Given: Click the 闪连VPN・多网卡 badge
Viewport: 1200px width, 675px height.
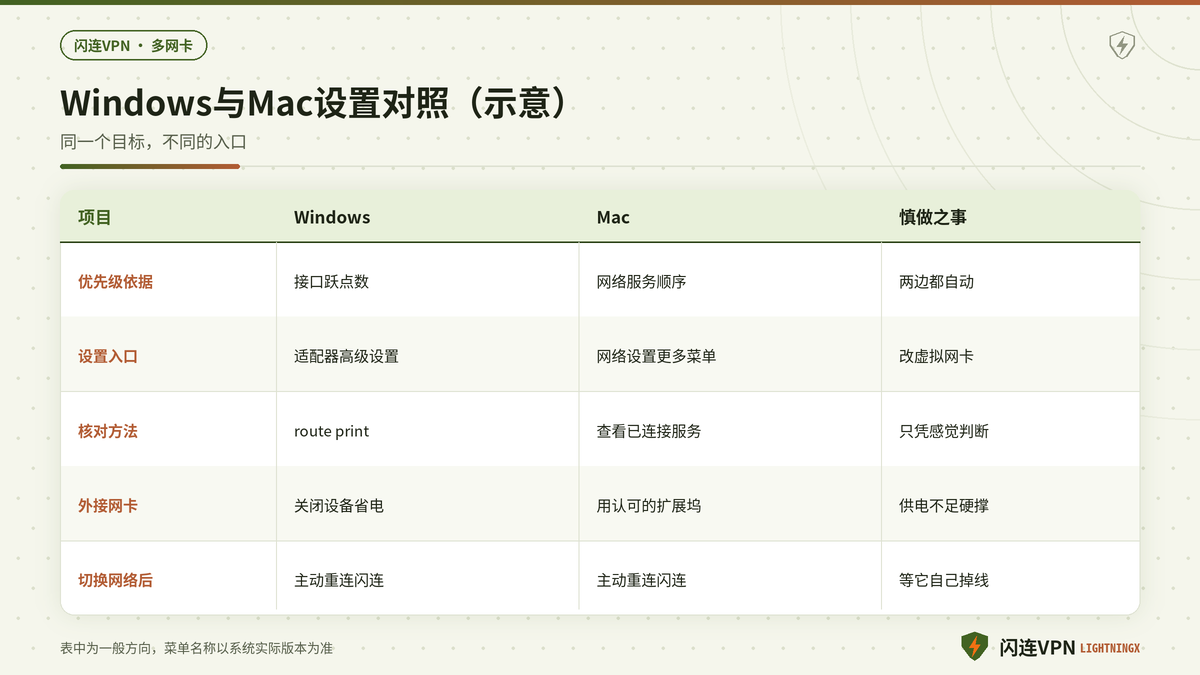Looking at the screenshot, I should click(133, 45).
